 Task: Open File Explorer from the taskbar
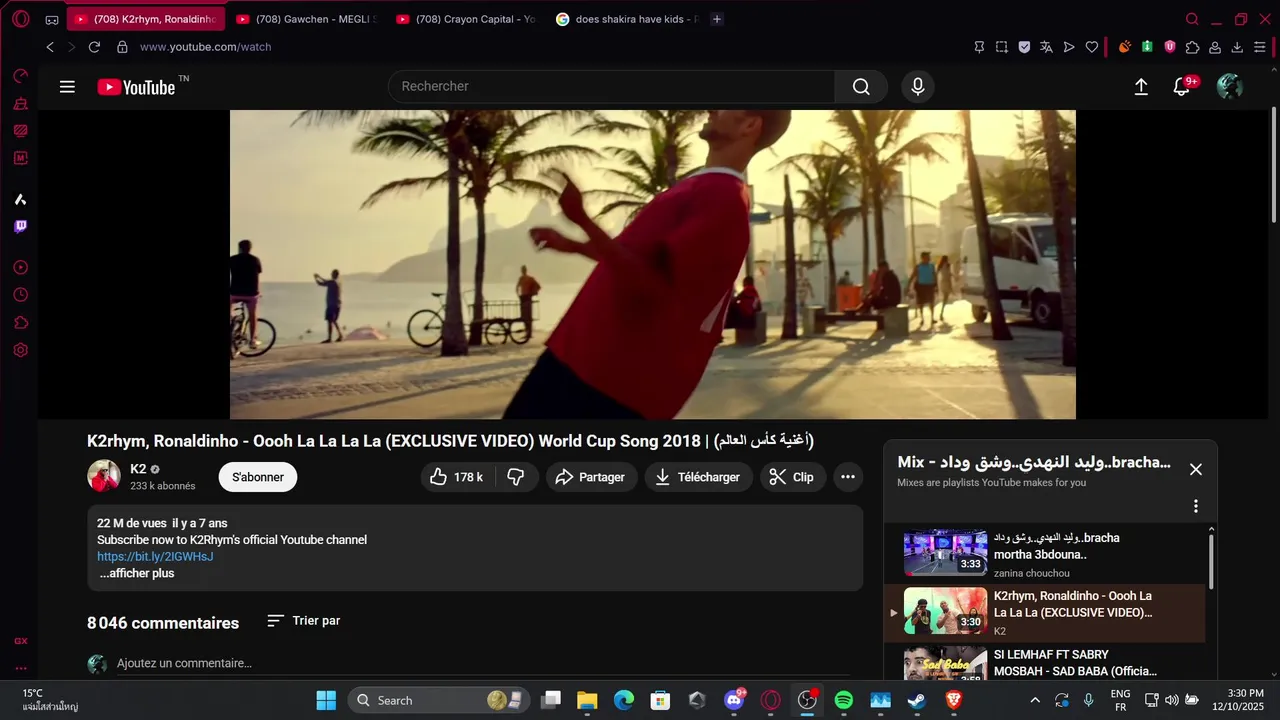(587, 700)
